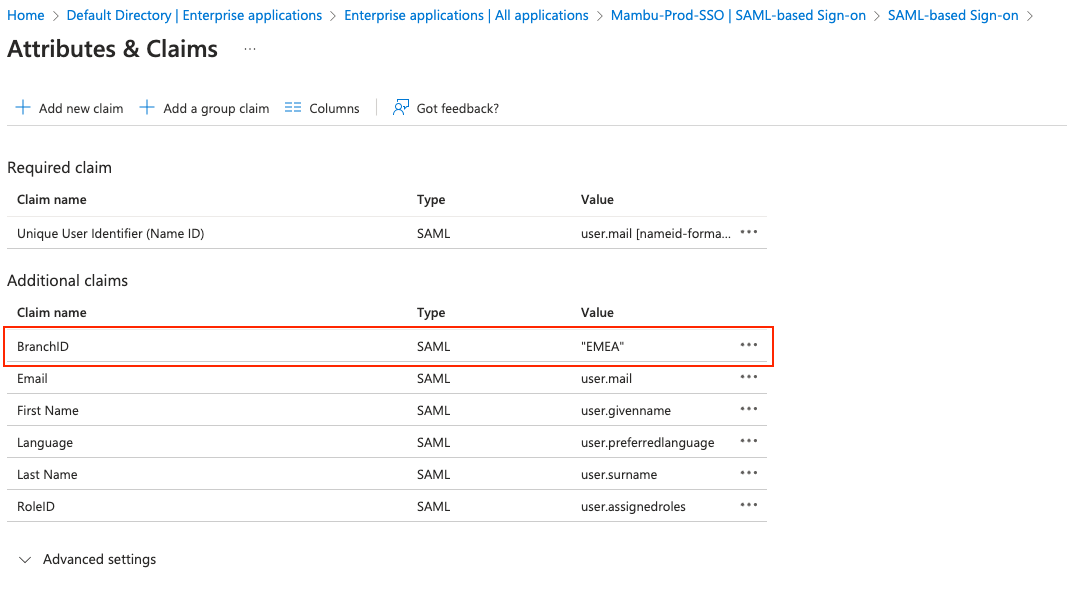The height and width of the screenshot is (601, 1067).
Task: Click the Add new claim plus icon
Action: 23,108
